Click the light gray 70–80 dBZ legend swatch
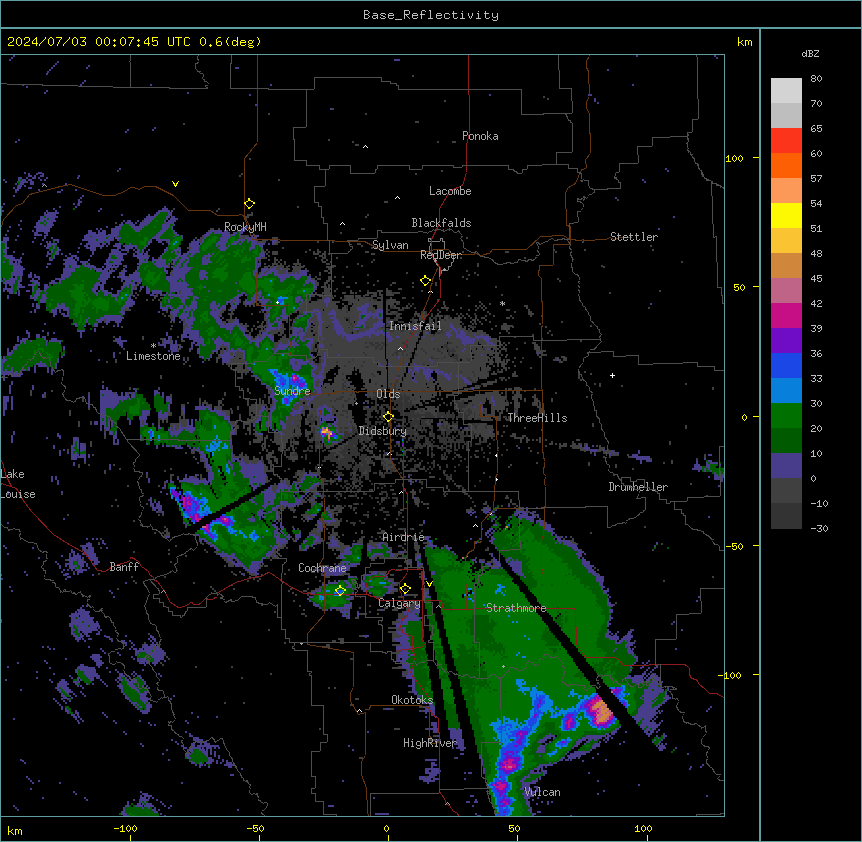862x842 pixels. (786, 91)
